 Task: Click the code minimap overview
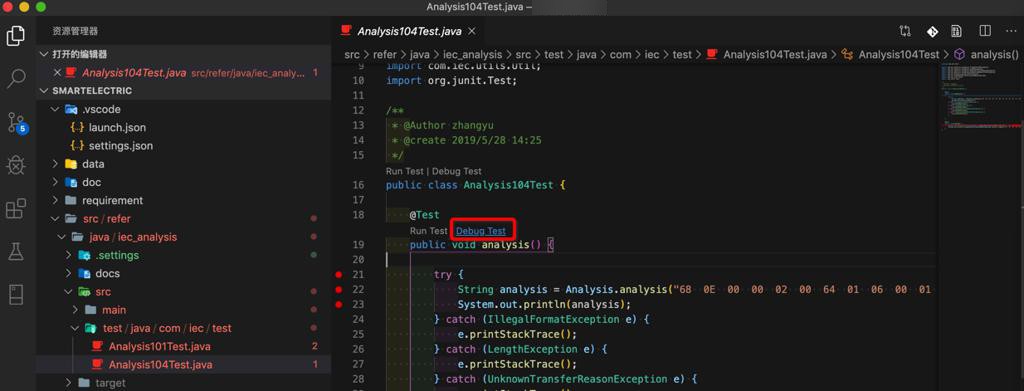tap(982, 97)
